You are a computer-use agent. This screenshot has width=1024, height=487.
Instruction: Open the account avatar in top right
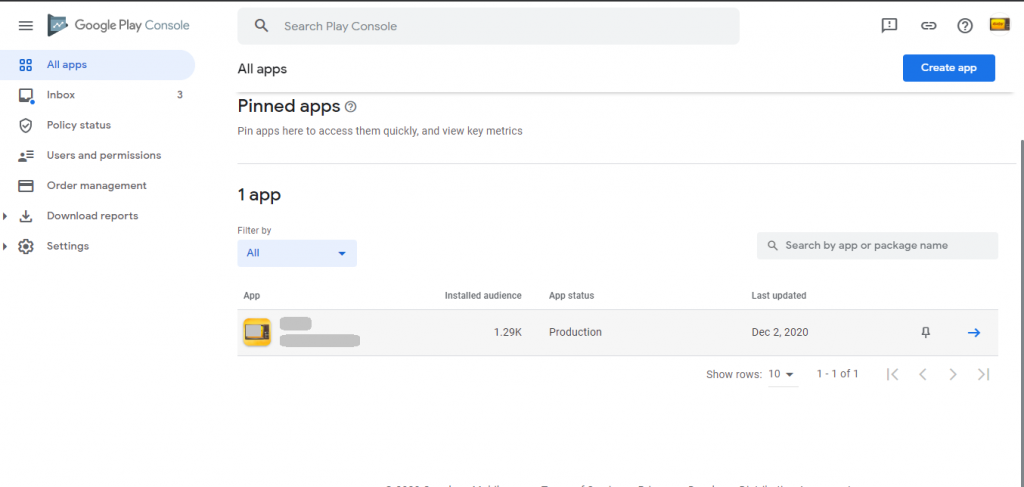pyautogui.click(x=999, y=25)
